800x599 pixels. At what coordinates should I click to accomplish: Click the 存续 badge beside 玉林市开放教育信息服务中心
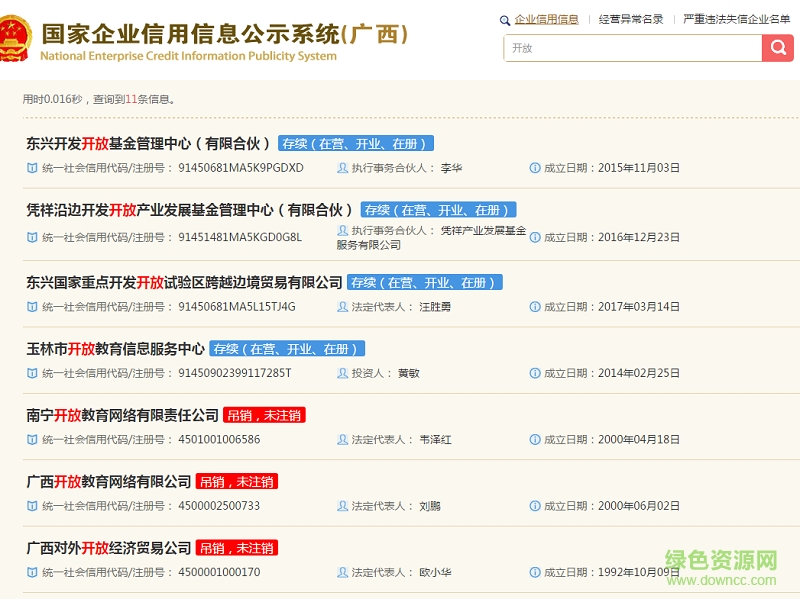[x=287, y=348]
